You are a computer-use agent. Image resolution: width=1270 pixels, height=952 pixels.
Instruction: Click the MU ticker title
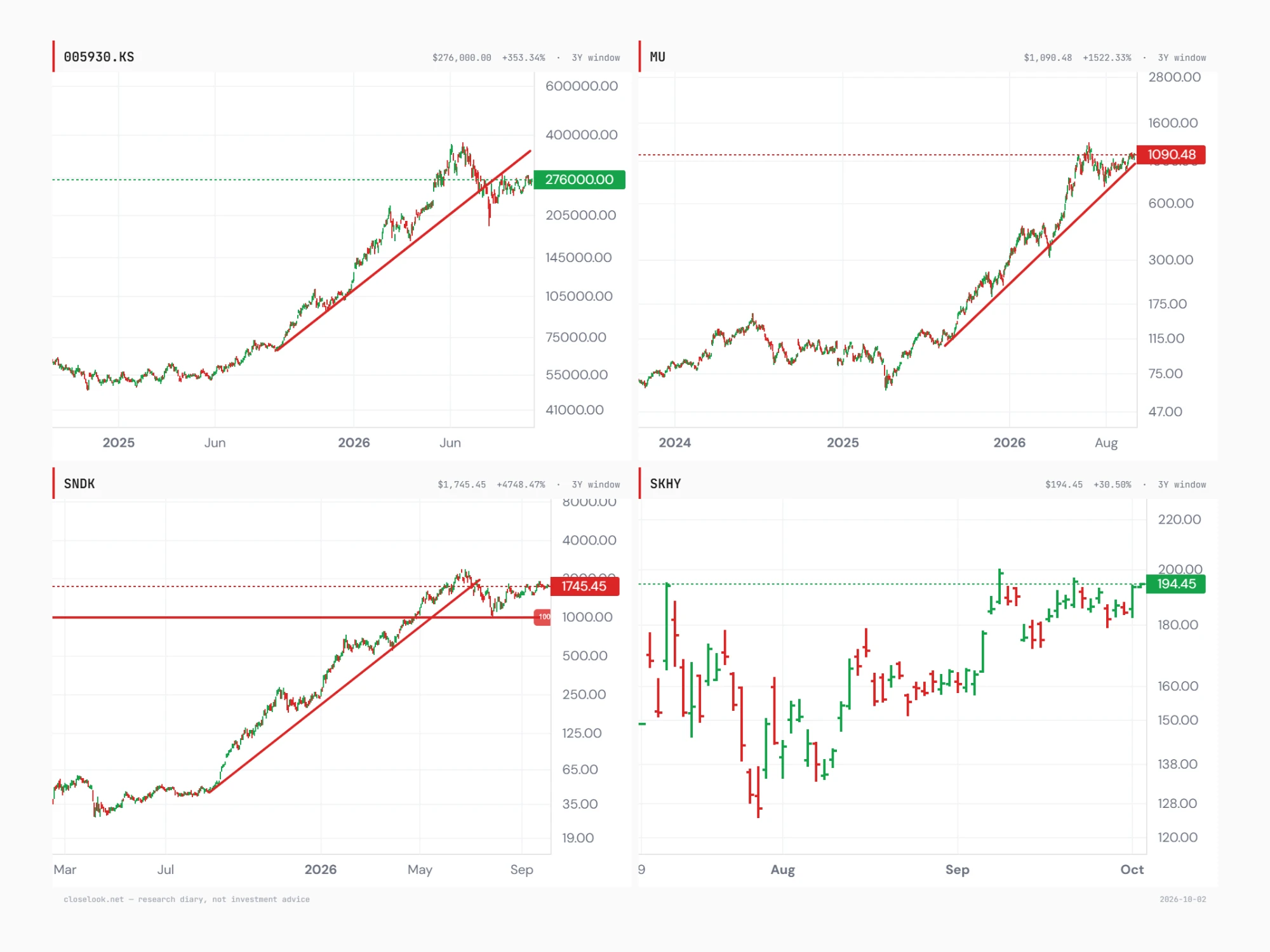pyautogui.click(x=657, y=57)
